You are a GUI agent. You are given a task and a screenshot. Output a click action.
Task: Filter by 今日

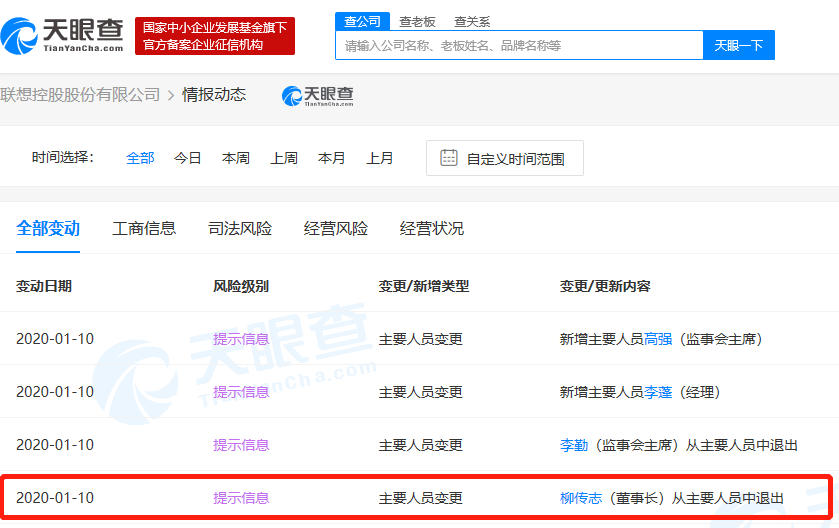point(187,158)
